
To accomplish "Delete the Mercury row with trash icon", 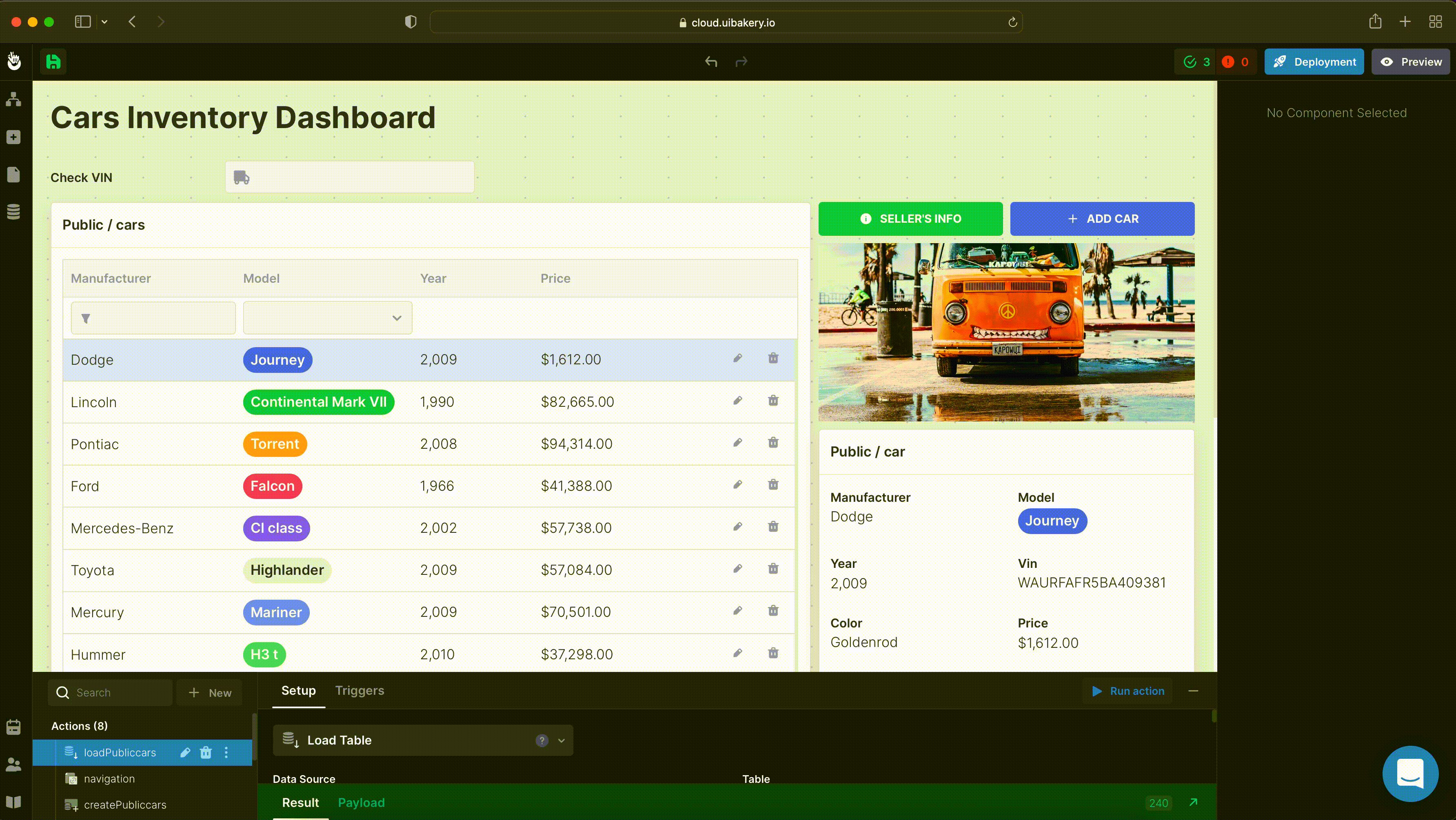I will [x=773, y=611].
